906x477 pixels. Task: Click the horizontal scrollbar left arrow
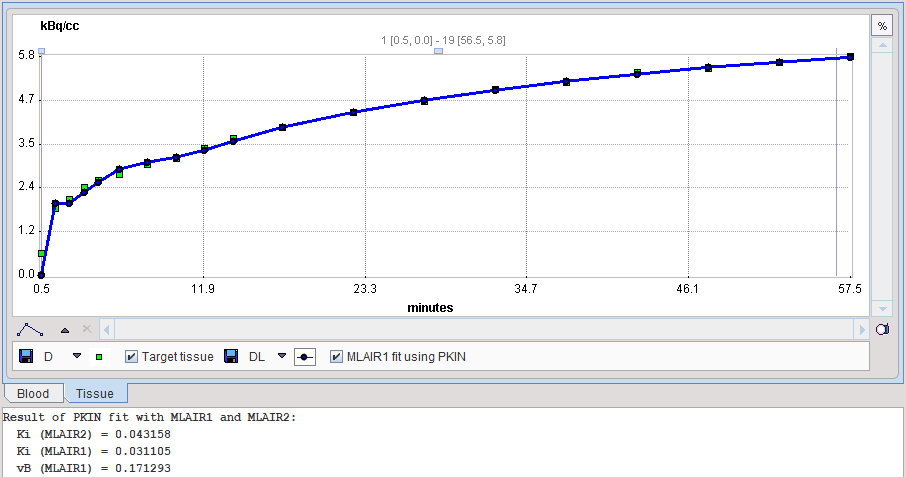(x=106, y=330)
